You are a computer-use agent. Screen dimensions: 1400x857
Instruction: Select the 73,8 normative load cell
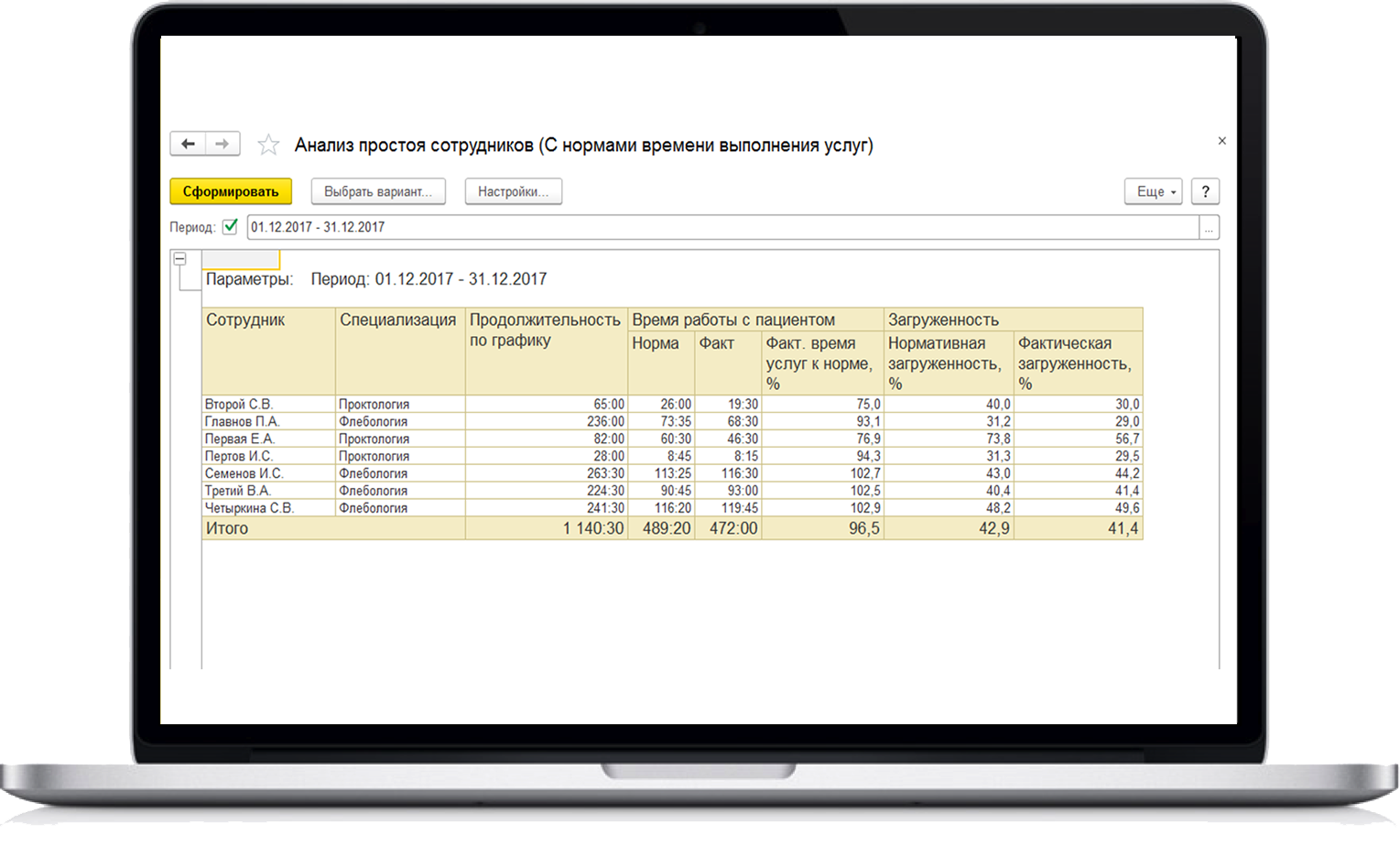(x=949, y=439)
